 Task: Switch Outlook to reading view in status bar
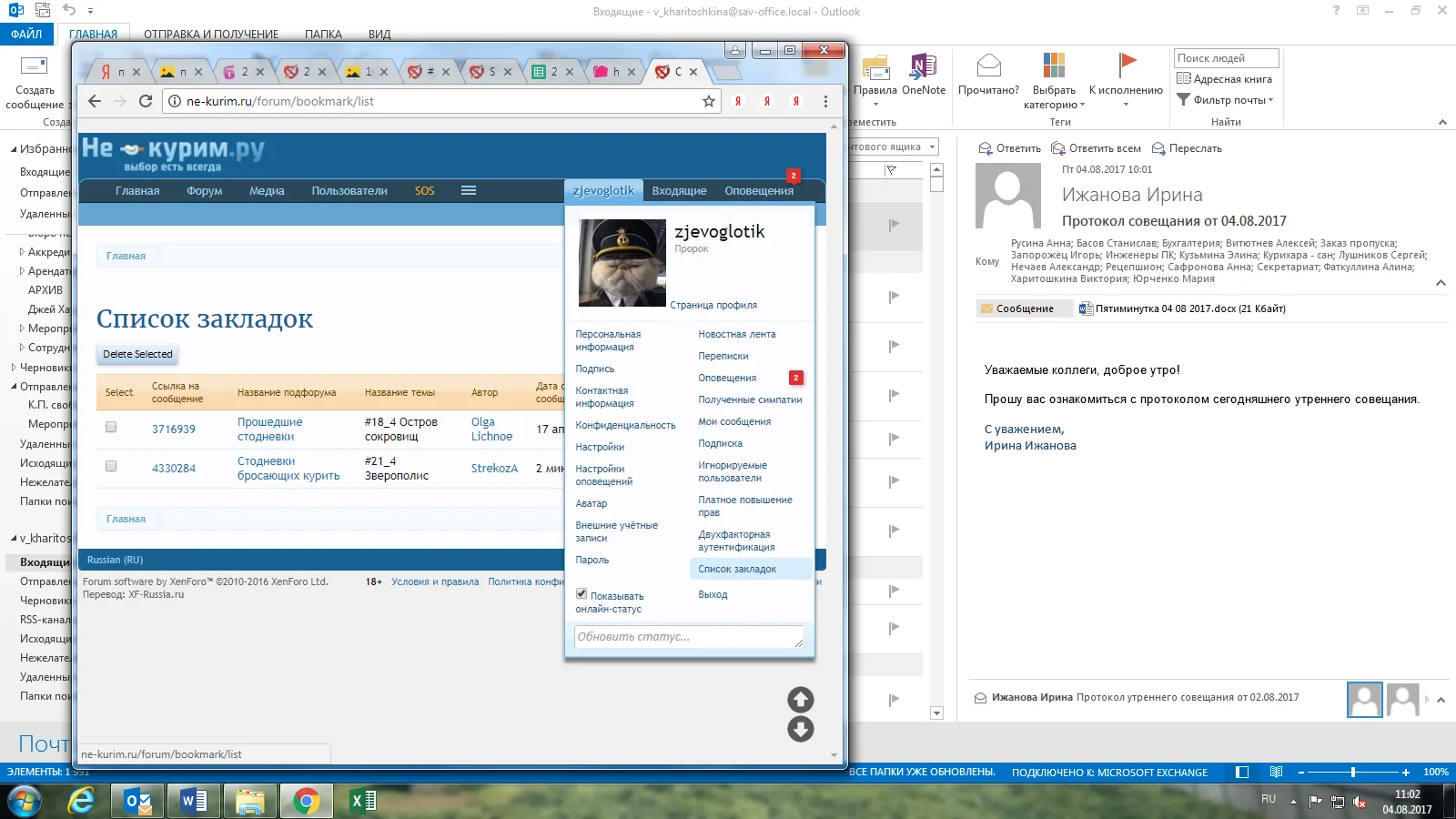click(x=1276, y=772)
